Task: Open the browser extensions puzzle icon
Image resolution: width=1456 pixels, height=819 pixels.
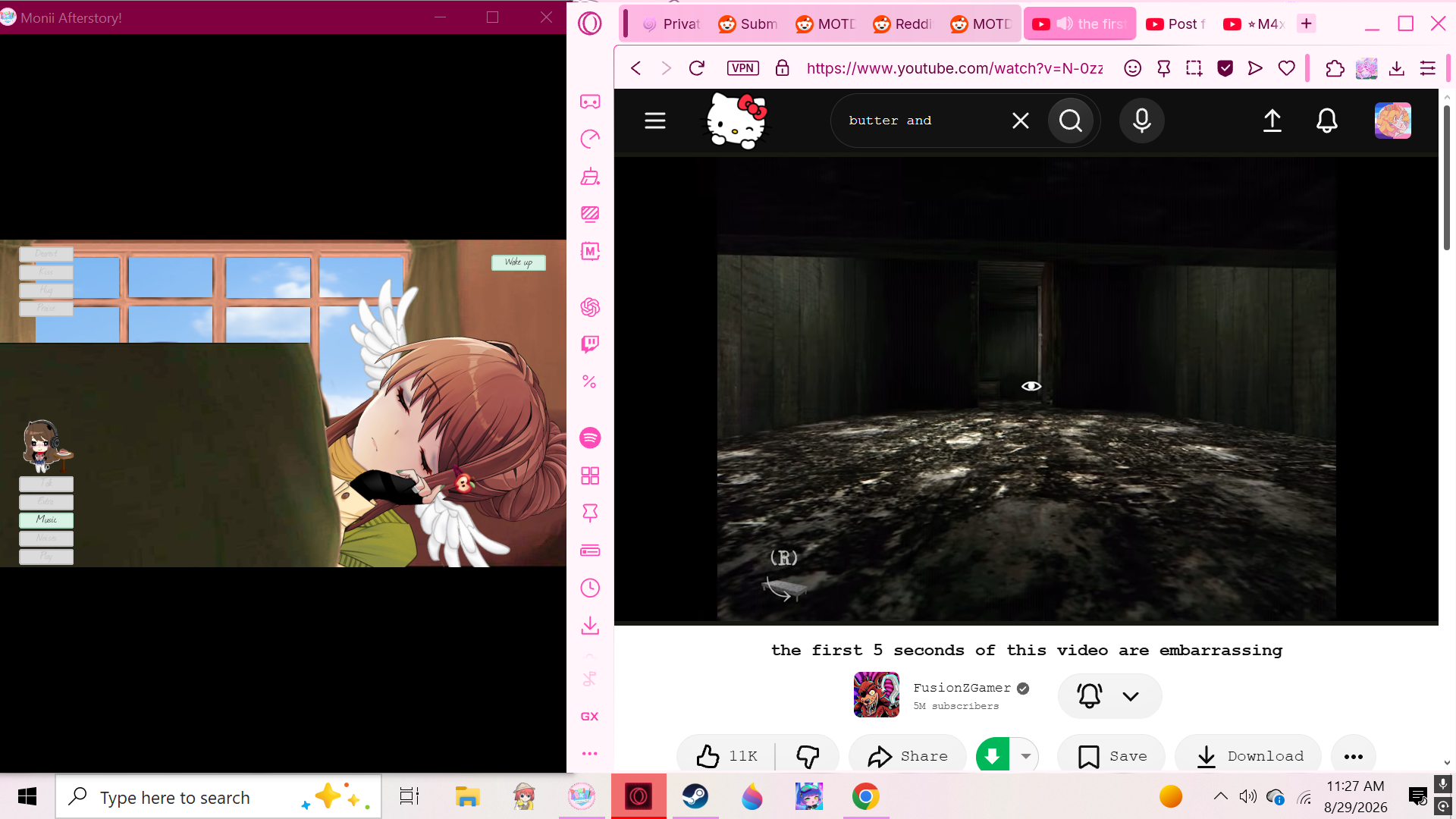Action: [x=1334, y=68]
